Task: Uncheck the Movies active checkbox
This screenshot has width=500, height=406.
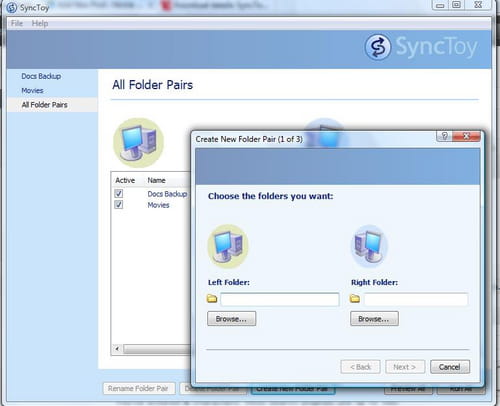Action: pos(119,204)
